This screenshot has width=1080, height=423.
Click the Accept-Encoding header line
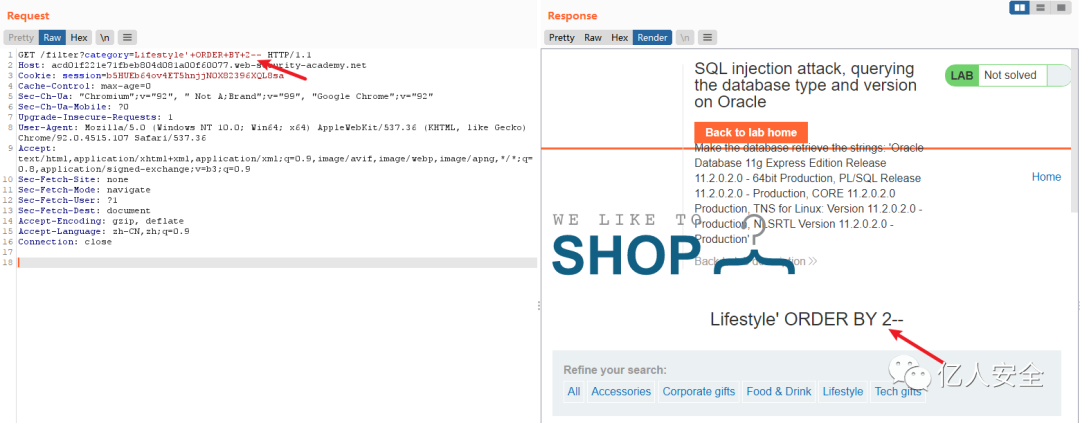tap(101, 221)
